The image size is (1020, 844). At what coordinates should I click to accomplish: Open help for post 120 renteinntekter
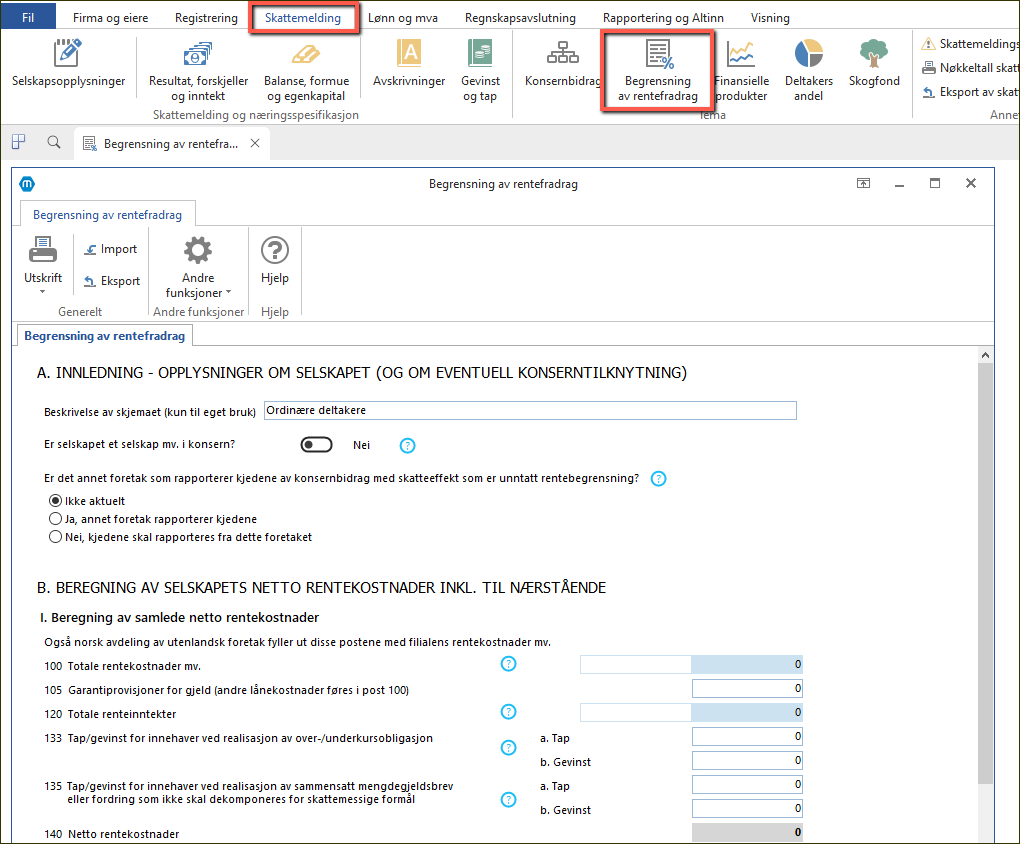click(x=509, y=712)
